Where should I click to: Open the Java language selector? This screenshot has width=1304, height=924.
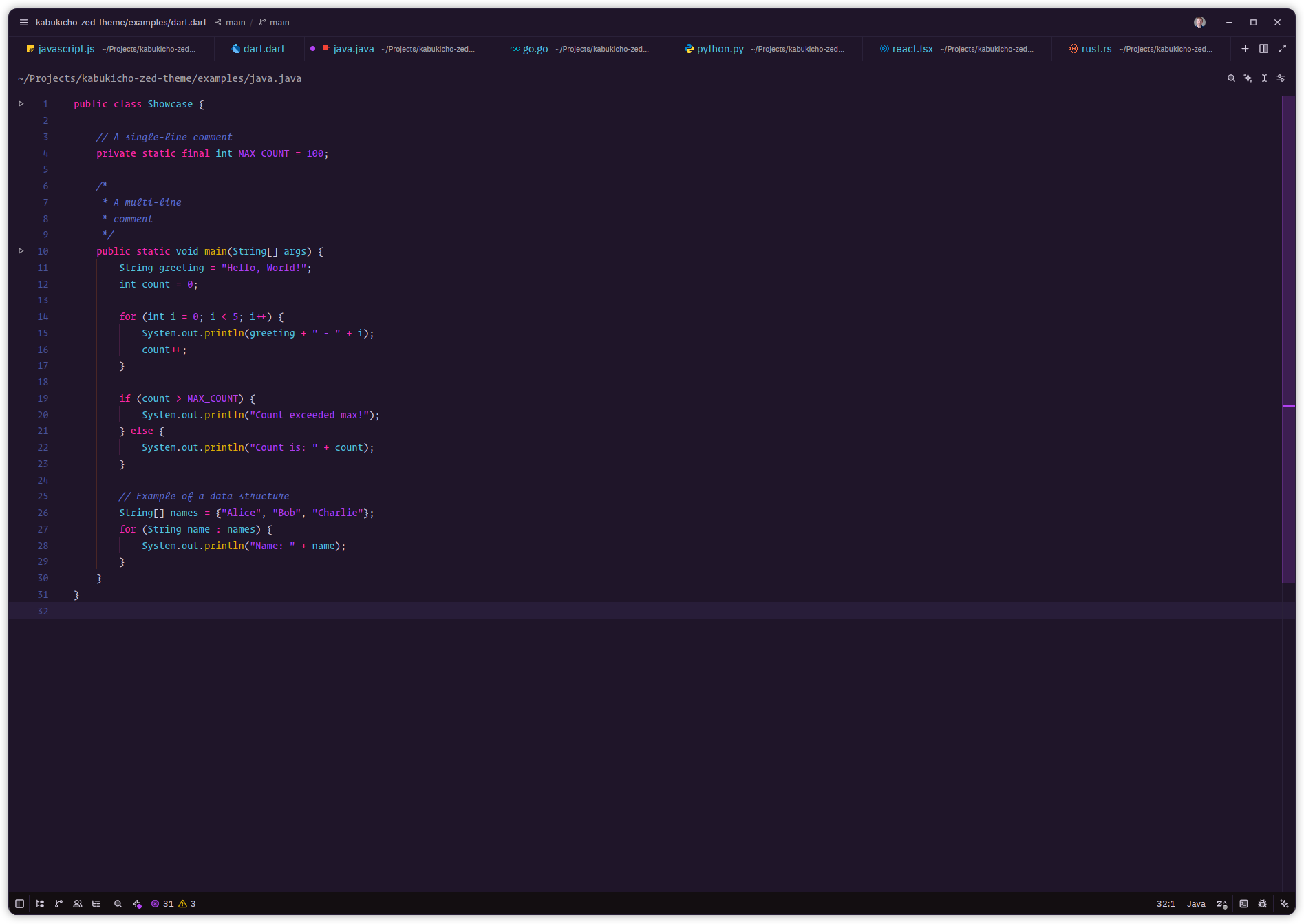pos(1196,904)
